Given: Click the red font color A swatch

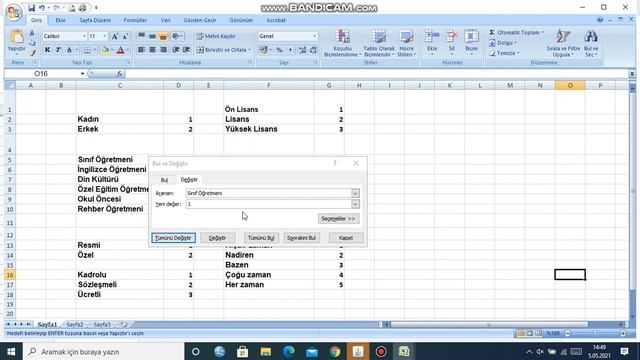Looking at the screenshot, I should coord(120,50).
